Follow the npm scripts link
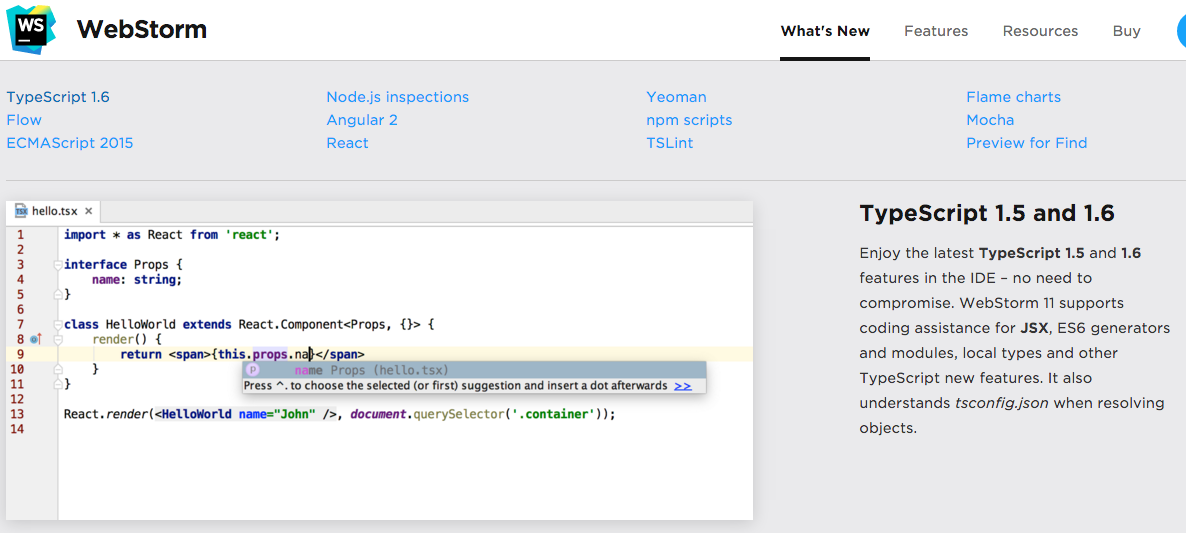1186x533 pixels. coord(689,120)
